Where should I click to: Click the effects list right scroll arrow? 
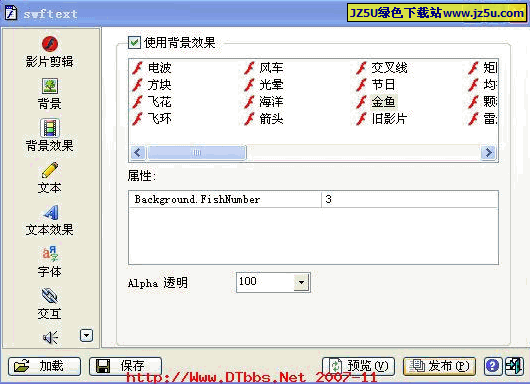[x=488, y=153]
